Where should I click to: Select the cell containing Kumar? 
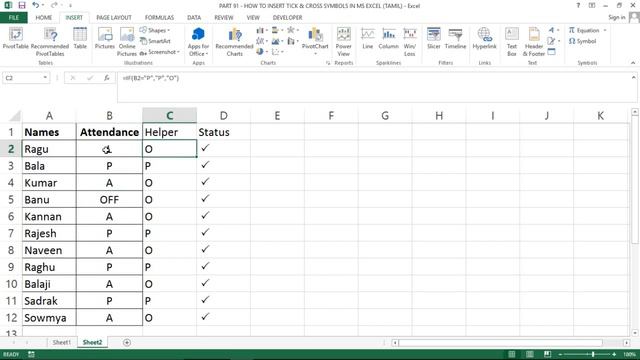pyautogui.click(x=49, y=183)
